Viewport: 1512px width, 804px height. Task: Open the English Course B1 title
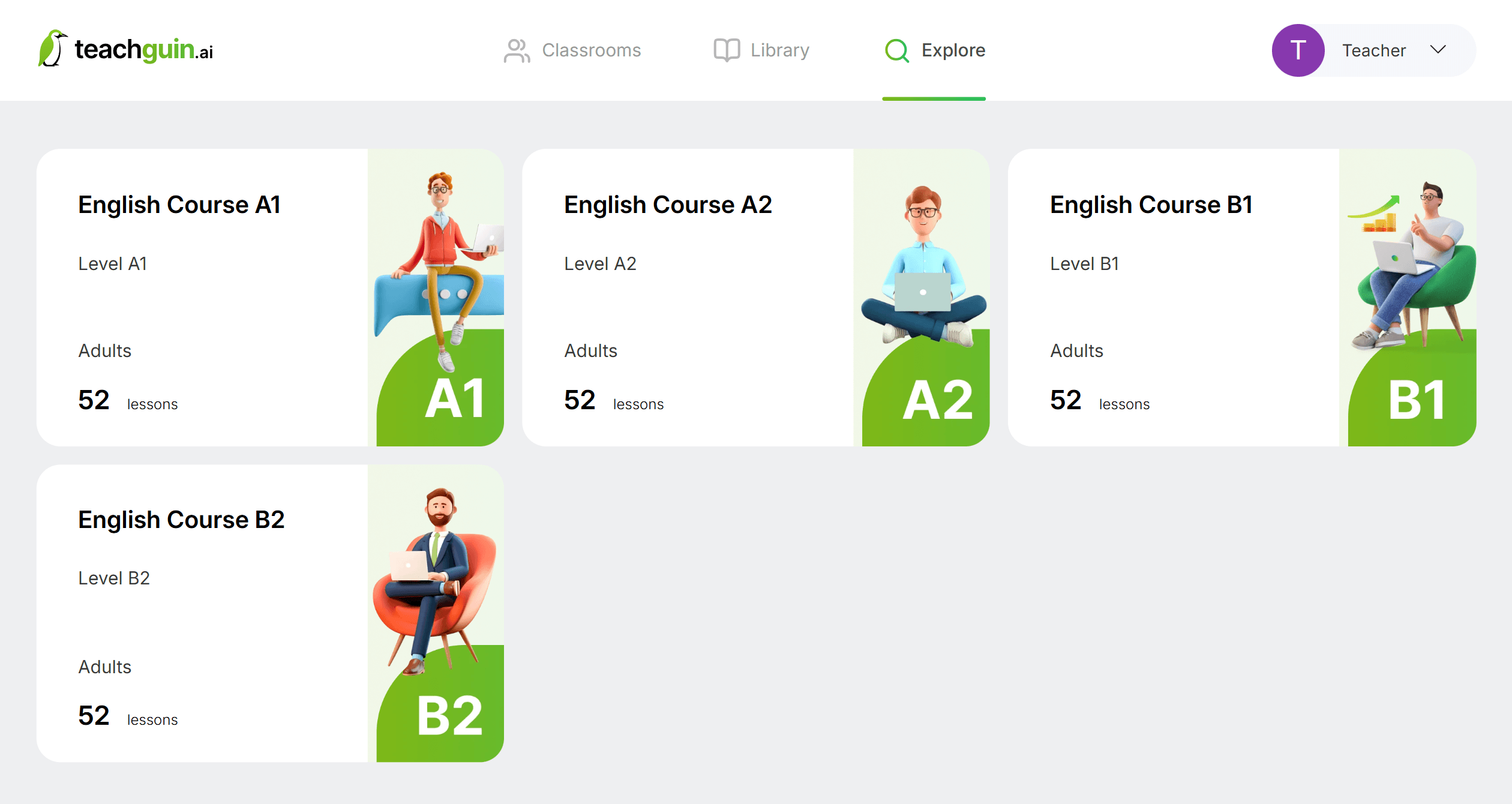[x=1151, y=205]
